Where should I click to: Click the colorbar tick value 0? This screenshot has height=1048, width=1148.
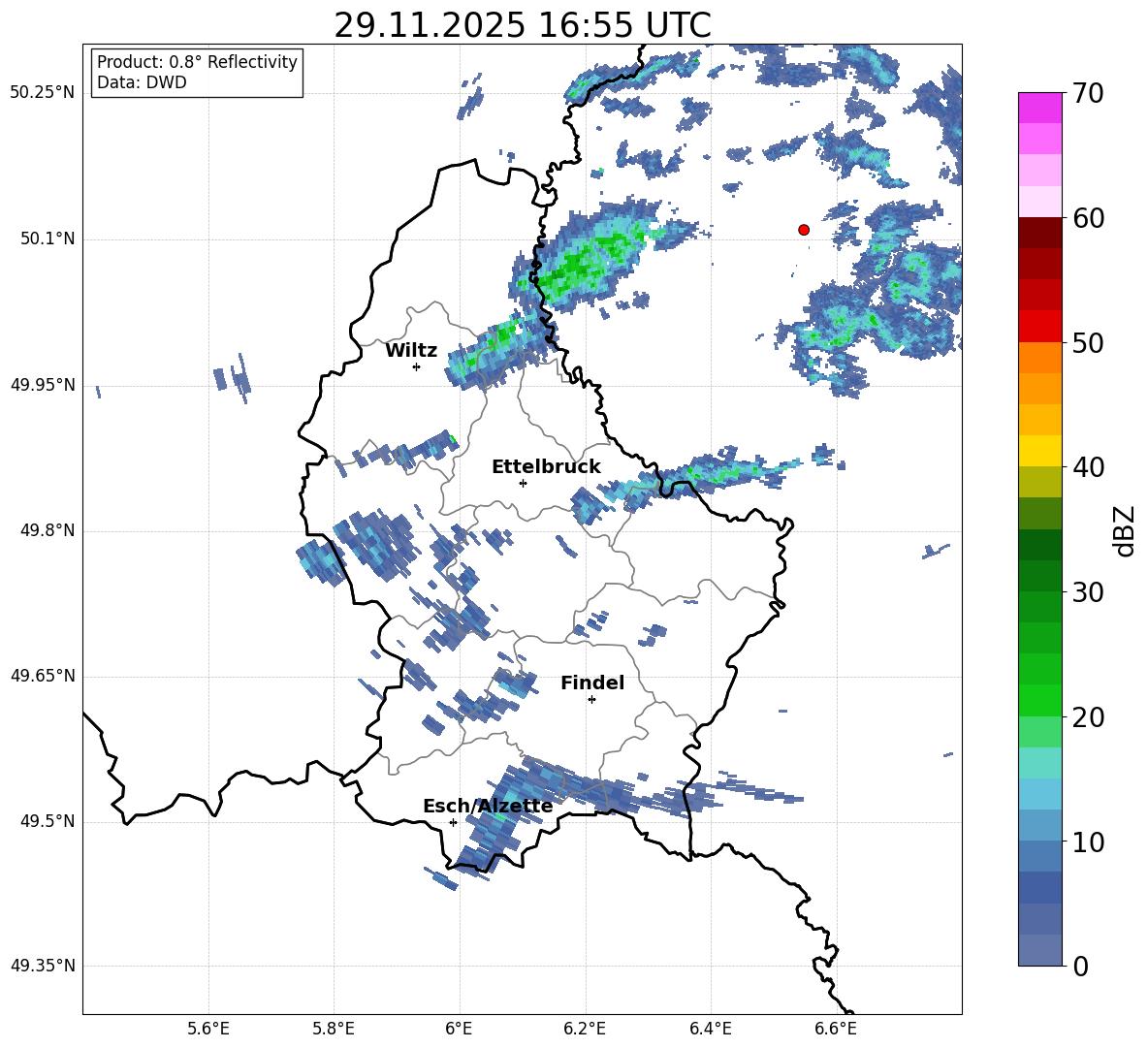coord(1081,967)
